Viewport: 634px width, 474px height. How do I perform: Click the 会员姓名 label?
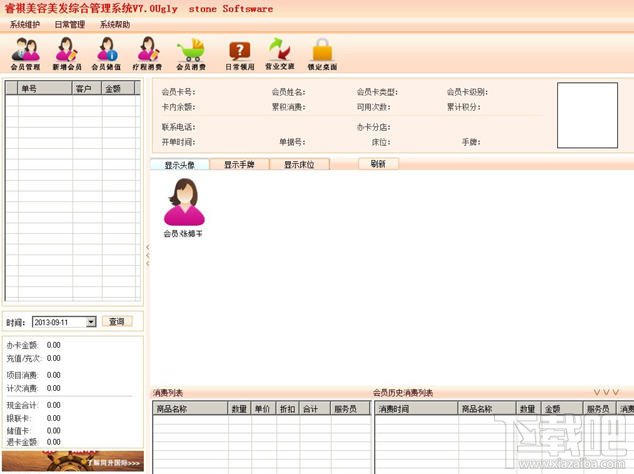click(289, 92)
